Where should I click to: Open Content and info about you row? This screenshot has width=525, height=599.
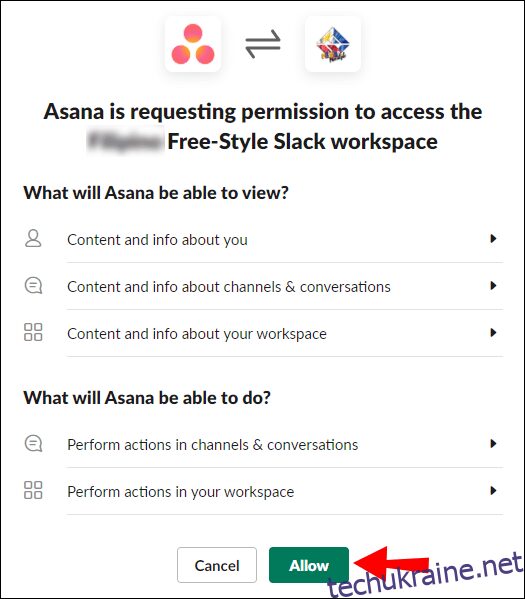(x=264, y=240)
